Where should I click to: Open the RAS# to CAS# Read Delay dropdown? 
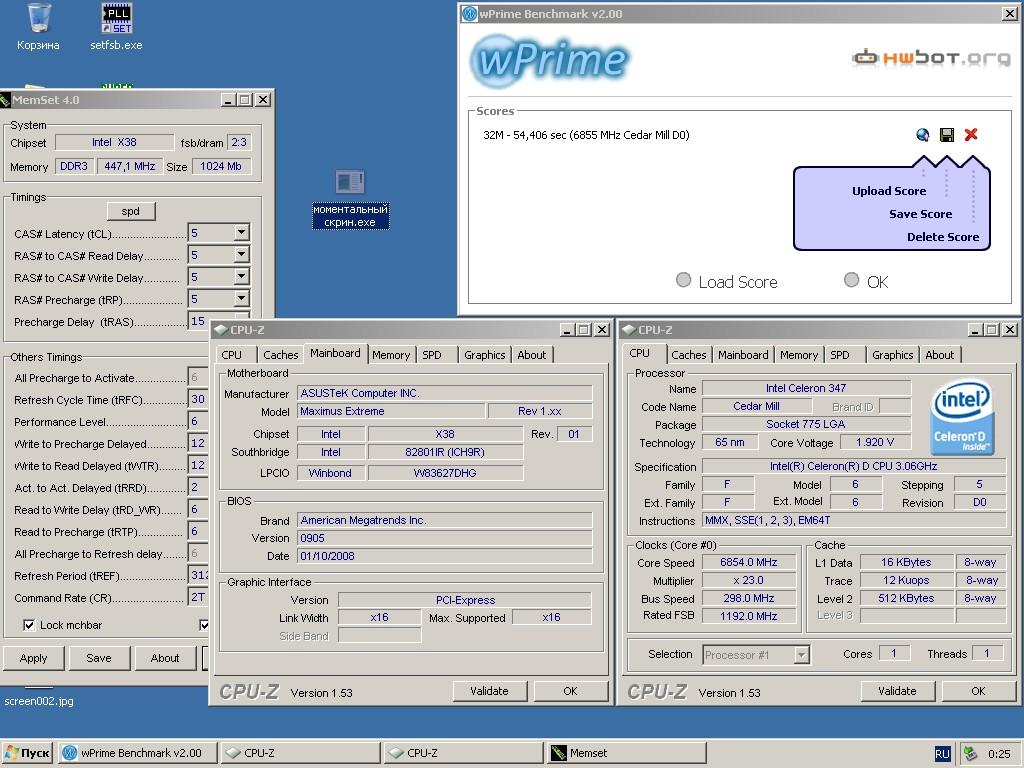coord(242,255)
